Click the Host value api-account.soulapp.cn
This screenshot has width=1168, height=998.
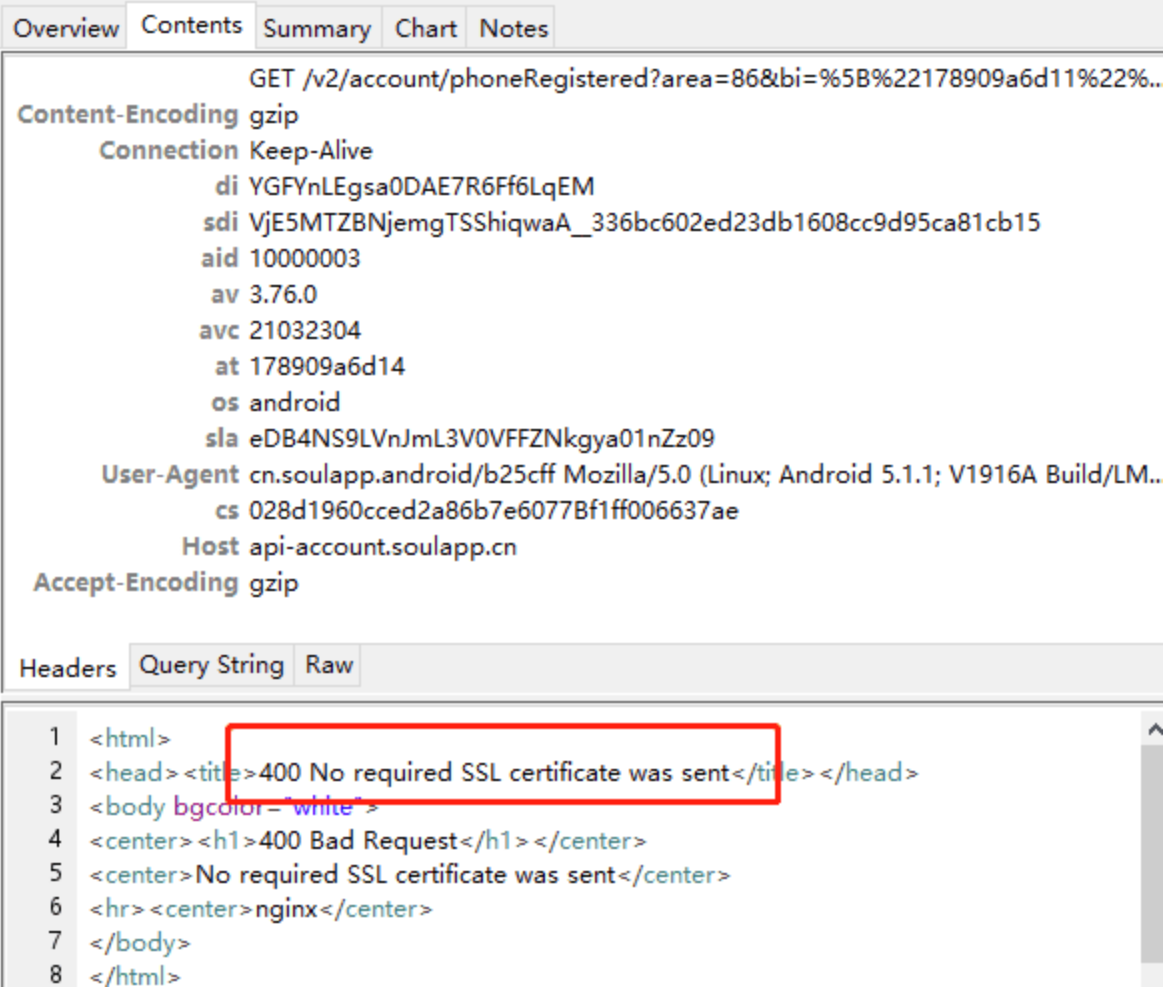[383, 547]
